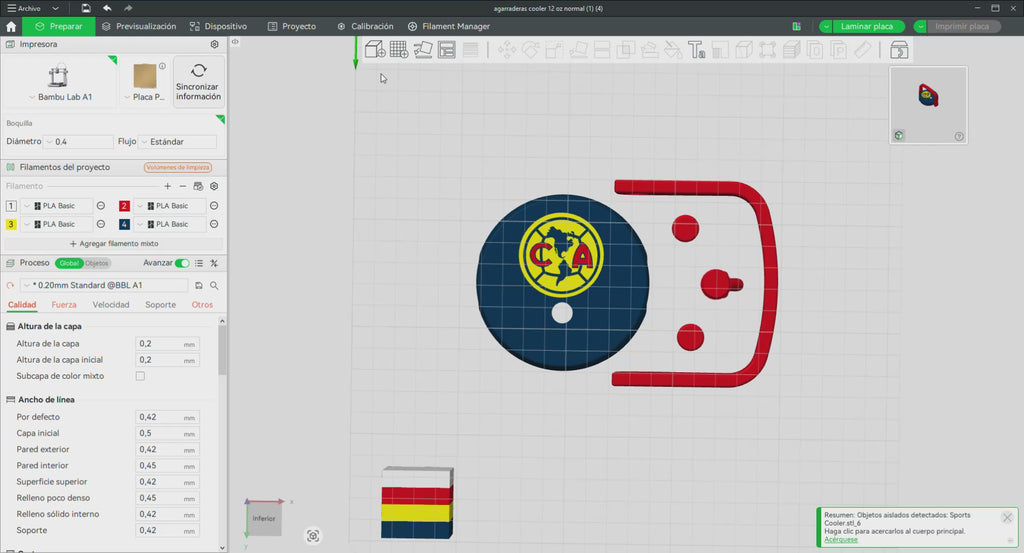
Task: Select the Move tool in toolbar
Action: (506, 50)
